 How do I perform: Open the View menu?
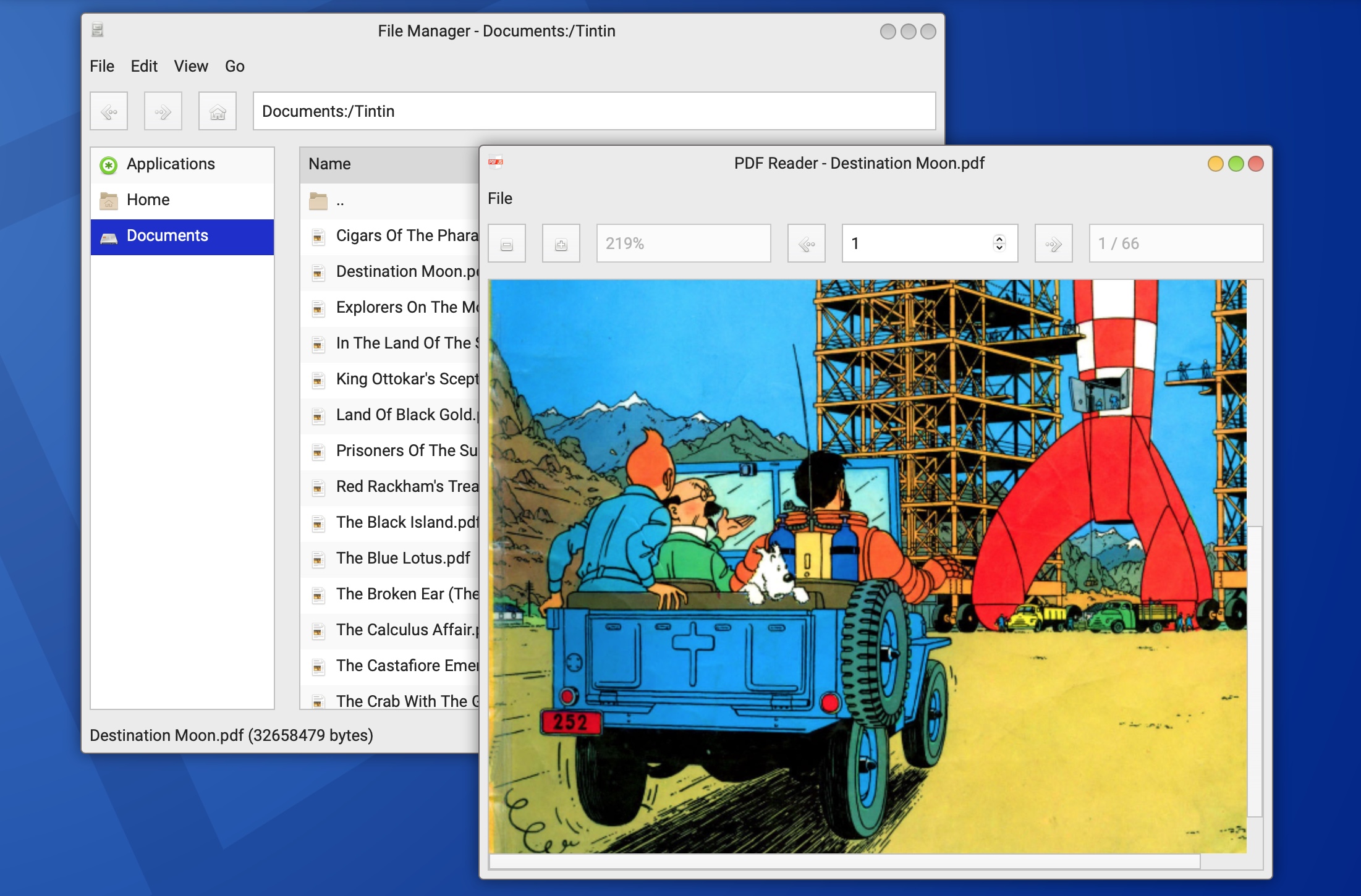click(190, 66)
